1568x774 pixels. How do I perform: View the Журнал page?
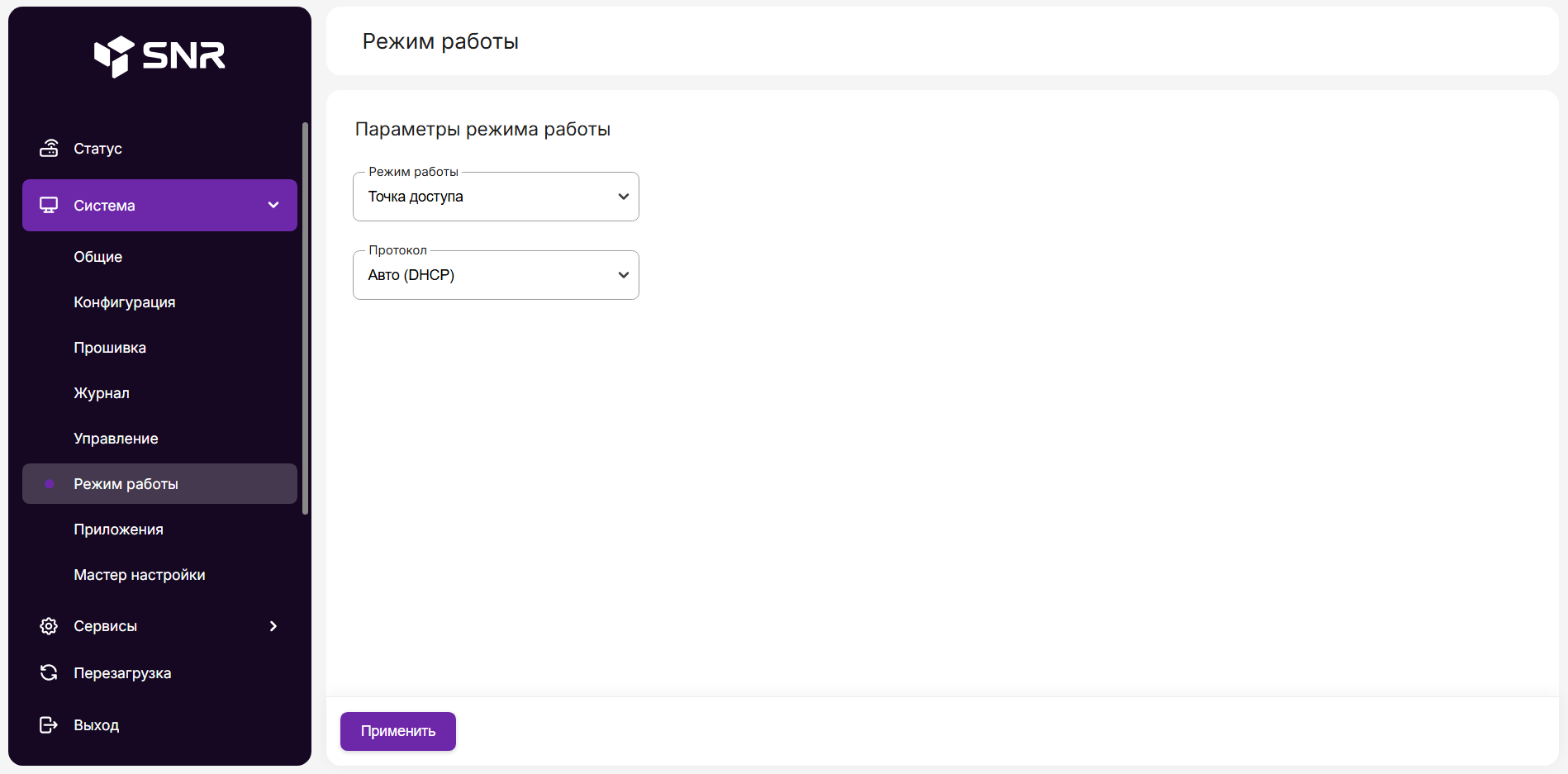coord(102,393)
